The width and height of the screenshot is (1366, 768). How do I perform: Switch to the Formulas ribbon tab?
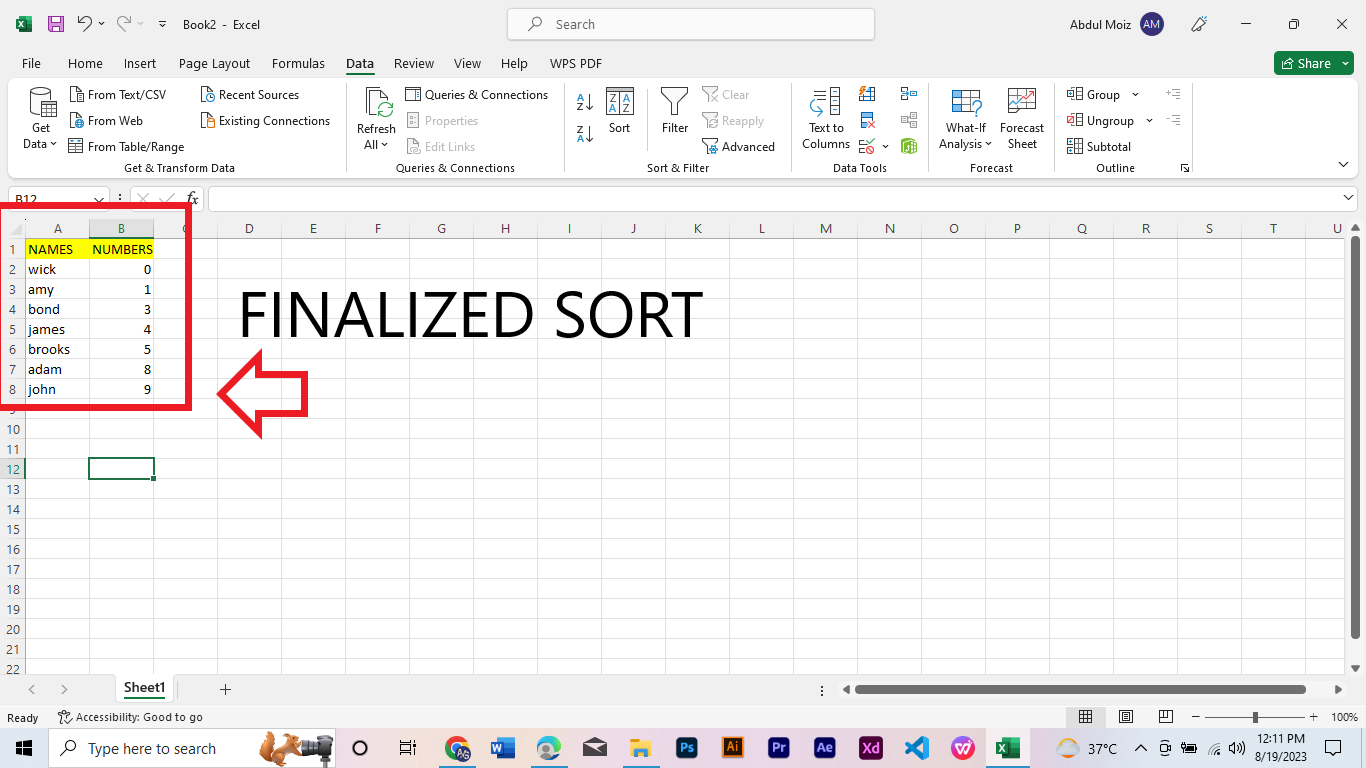pyautogui.click(x=298, y=63)
